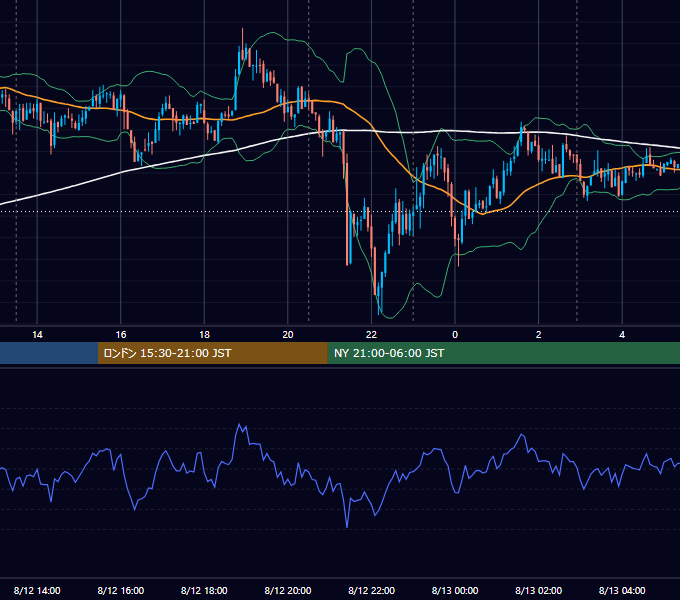The width and height of the screenshot is (680, 600).
Task: Click hour label 16 on price chart axis
Action: [121, 335]
